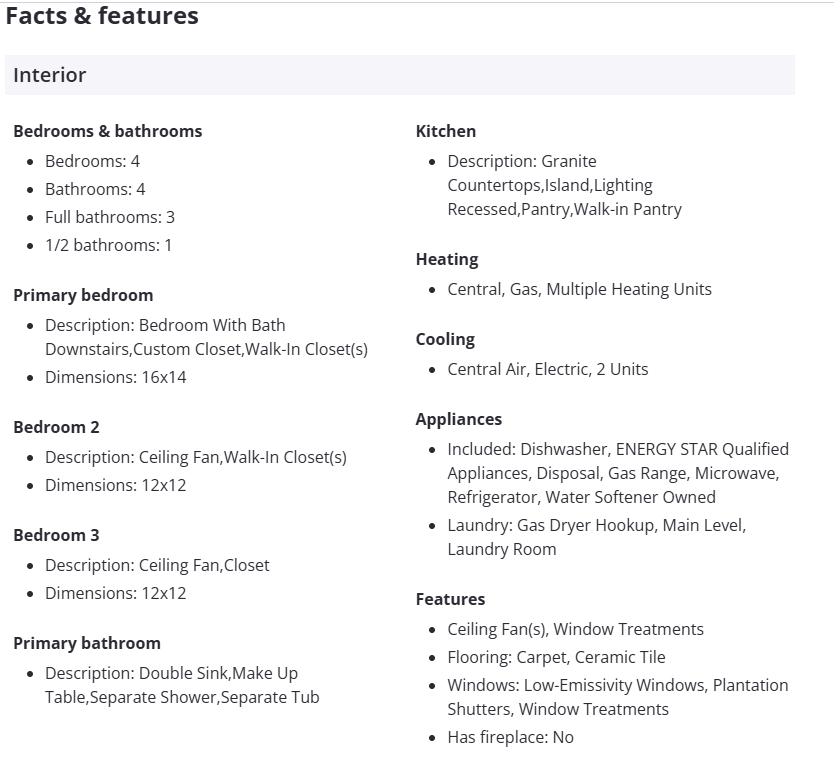Click the Facts & features heading

point(102,16)
